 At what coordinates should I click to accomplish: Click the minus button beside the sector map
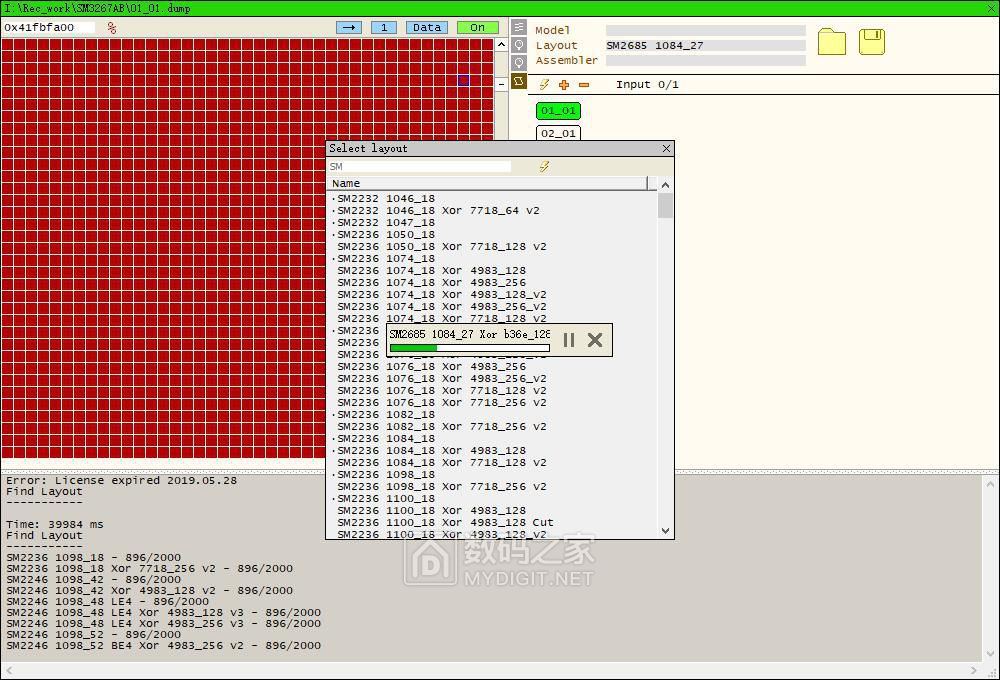tap(501, 84)
